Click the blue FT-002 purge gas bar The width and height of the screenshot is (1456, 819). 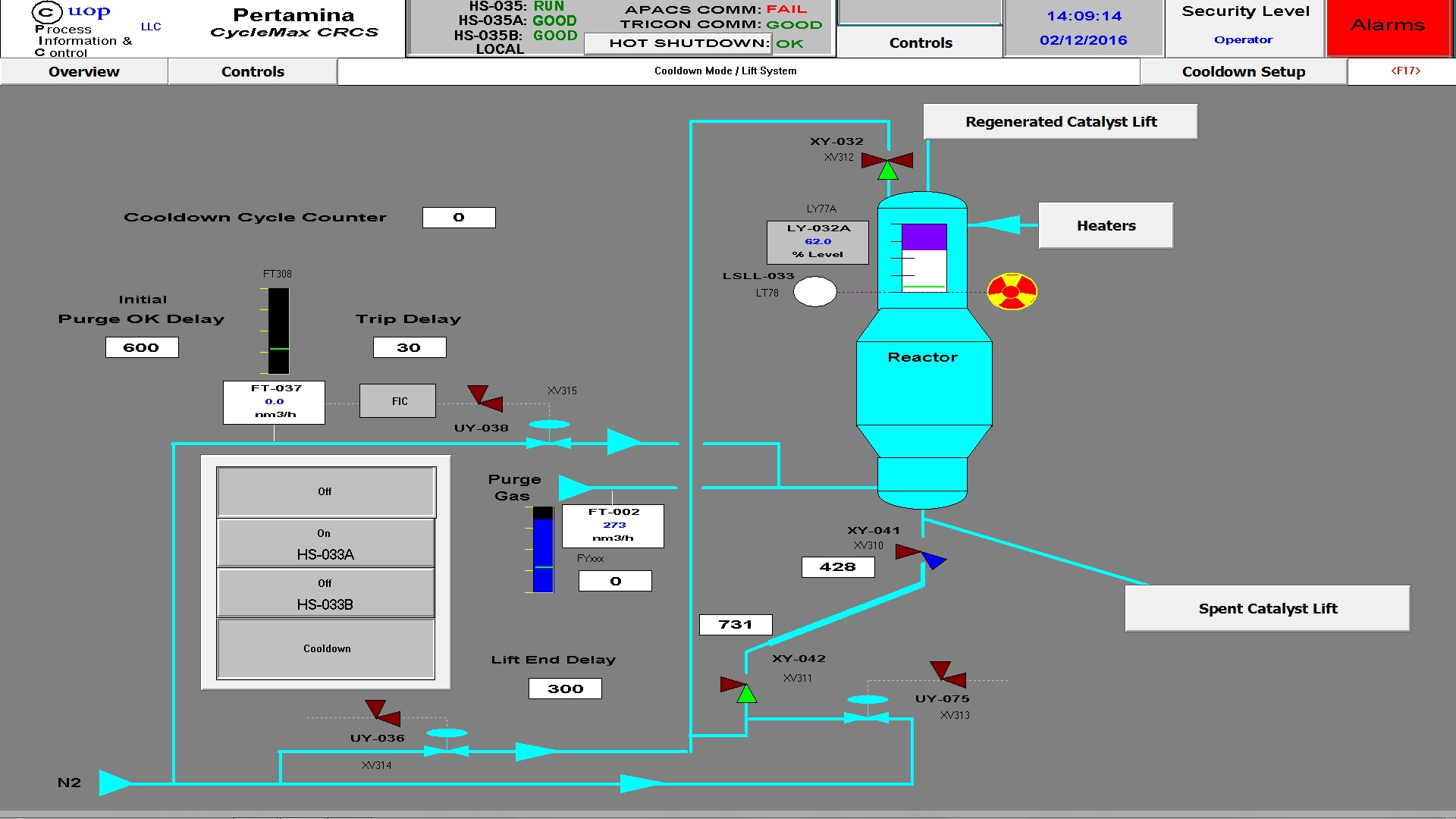pos(543,550)
